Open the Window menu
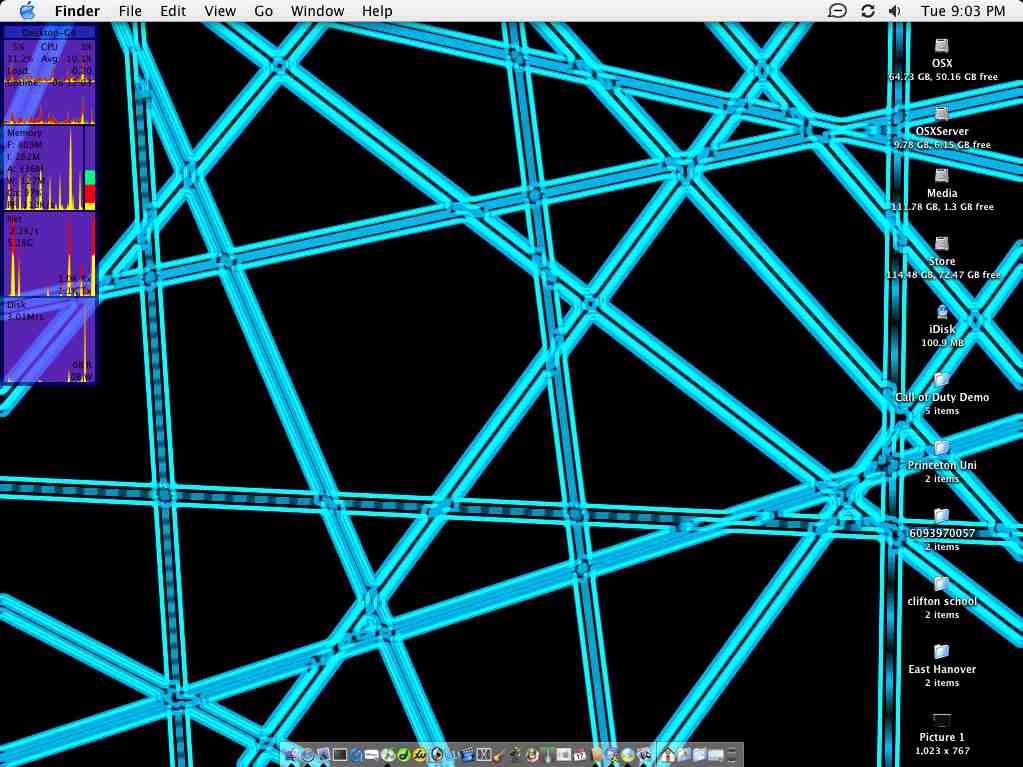Screen dimensions: 1023x767 (x=317, y=11)
